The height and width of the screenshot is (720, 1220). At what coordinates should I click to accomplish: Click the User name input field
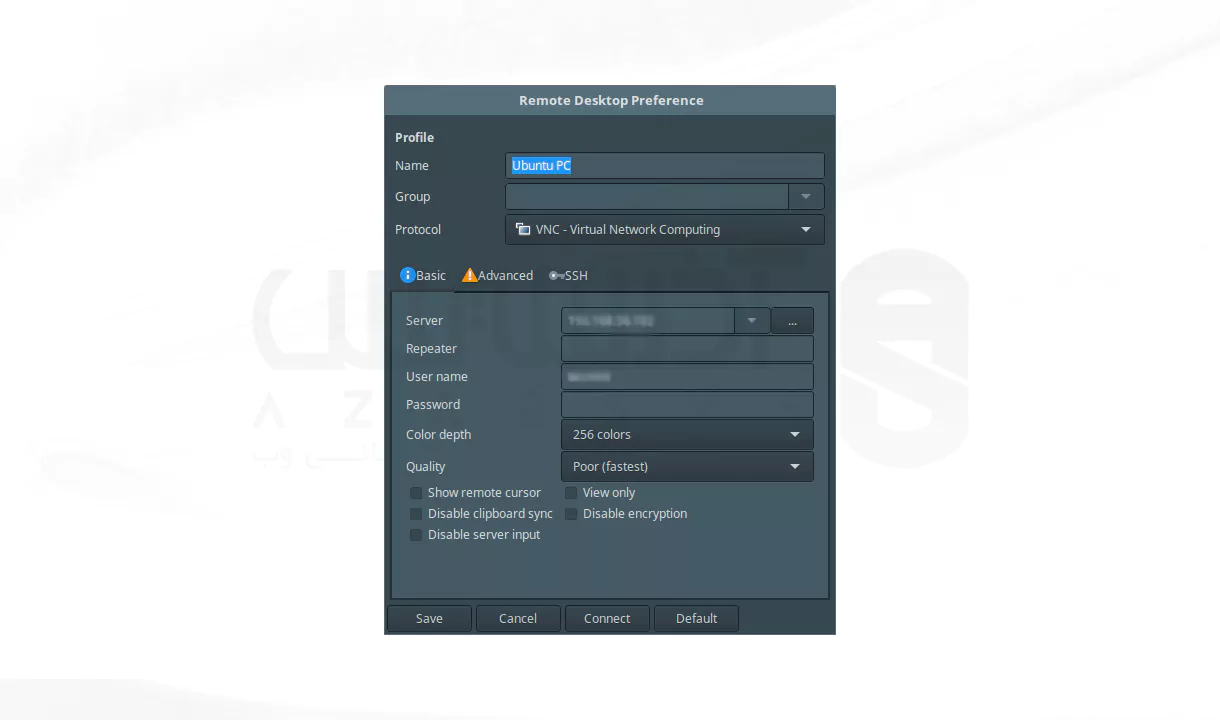(x=687, y=377)
